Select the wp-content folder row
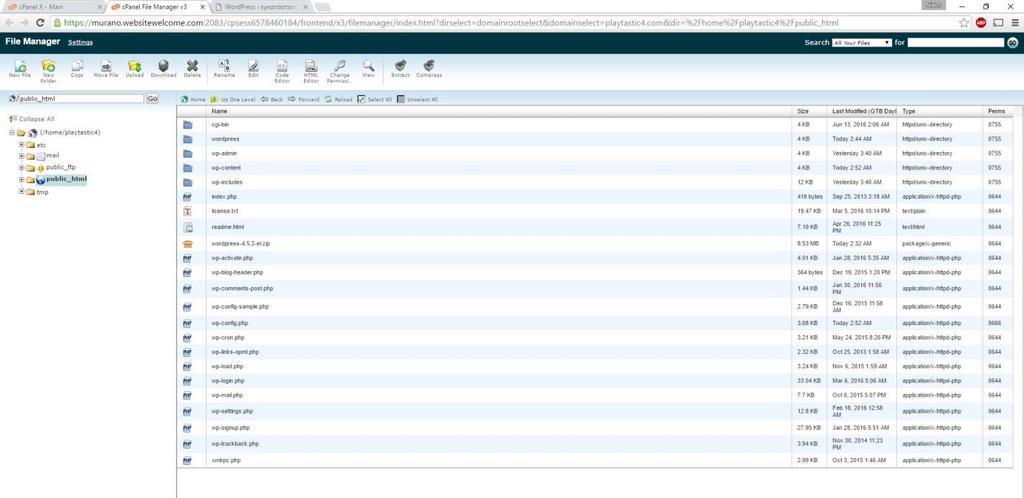 [594, 168]
